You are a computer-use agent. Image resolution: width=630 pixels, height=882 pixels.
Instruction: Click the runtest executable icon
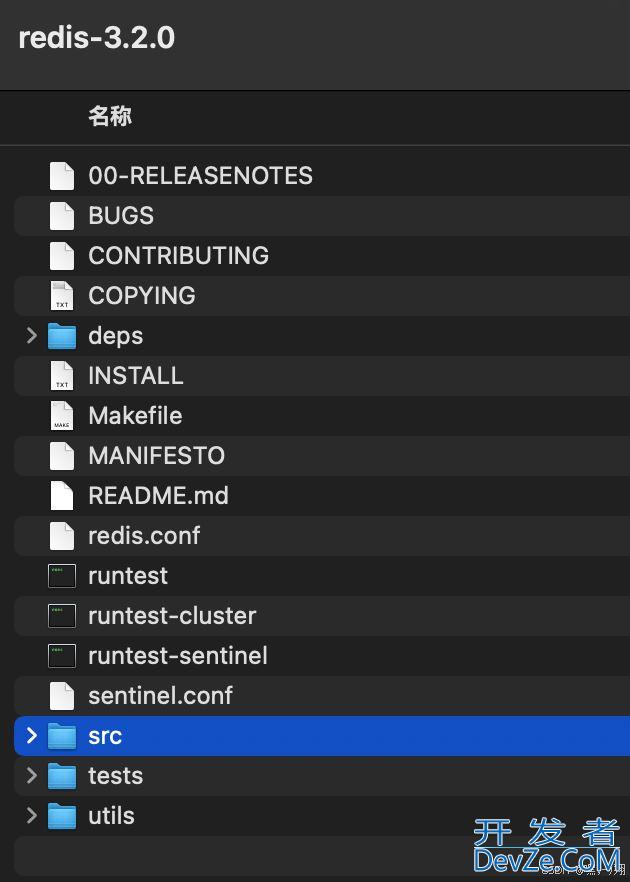click(x=62, y=576)
